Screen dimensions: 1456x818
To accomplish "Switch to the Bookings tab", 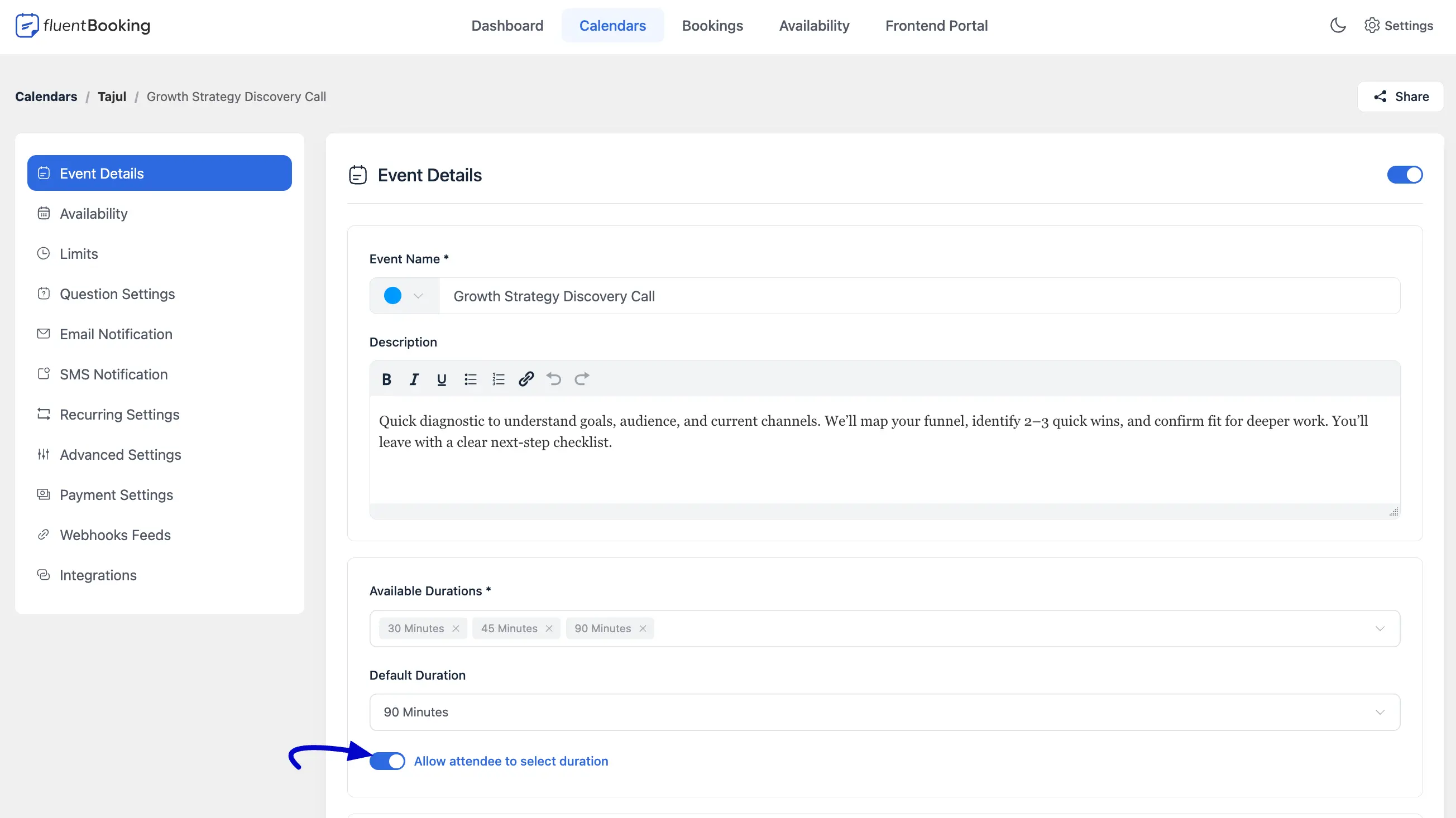I will point(712,26).
